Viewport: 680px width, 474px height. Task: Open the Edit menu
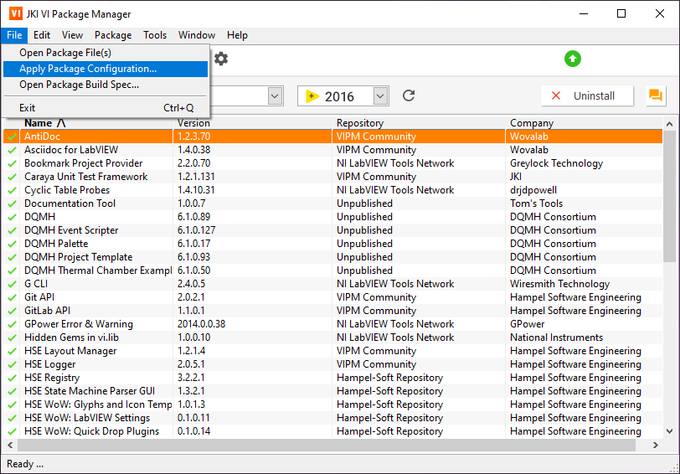point(42,35)
